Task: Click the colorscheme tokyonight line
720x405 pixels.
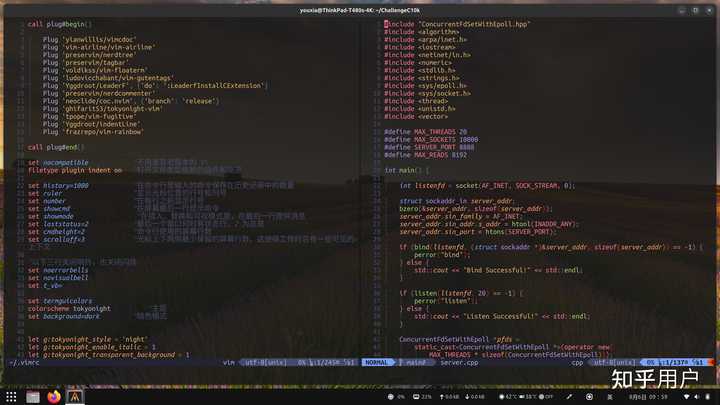Action: coord(69,309)
